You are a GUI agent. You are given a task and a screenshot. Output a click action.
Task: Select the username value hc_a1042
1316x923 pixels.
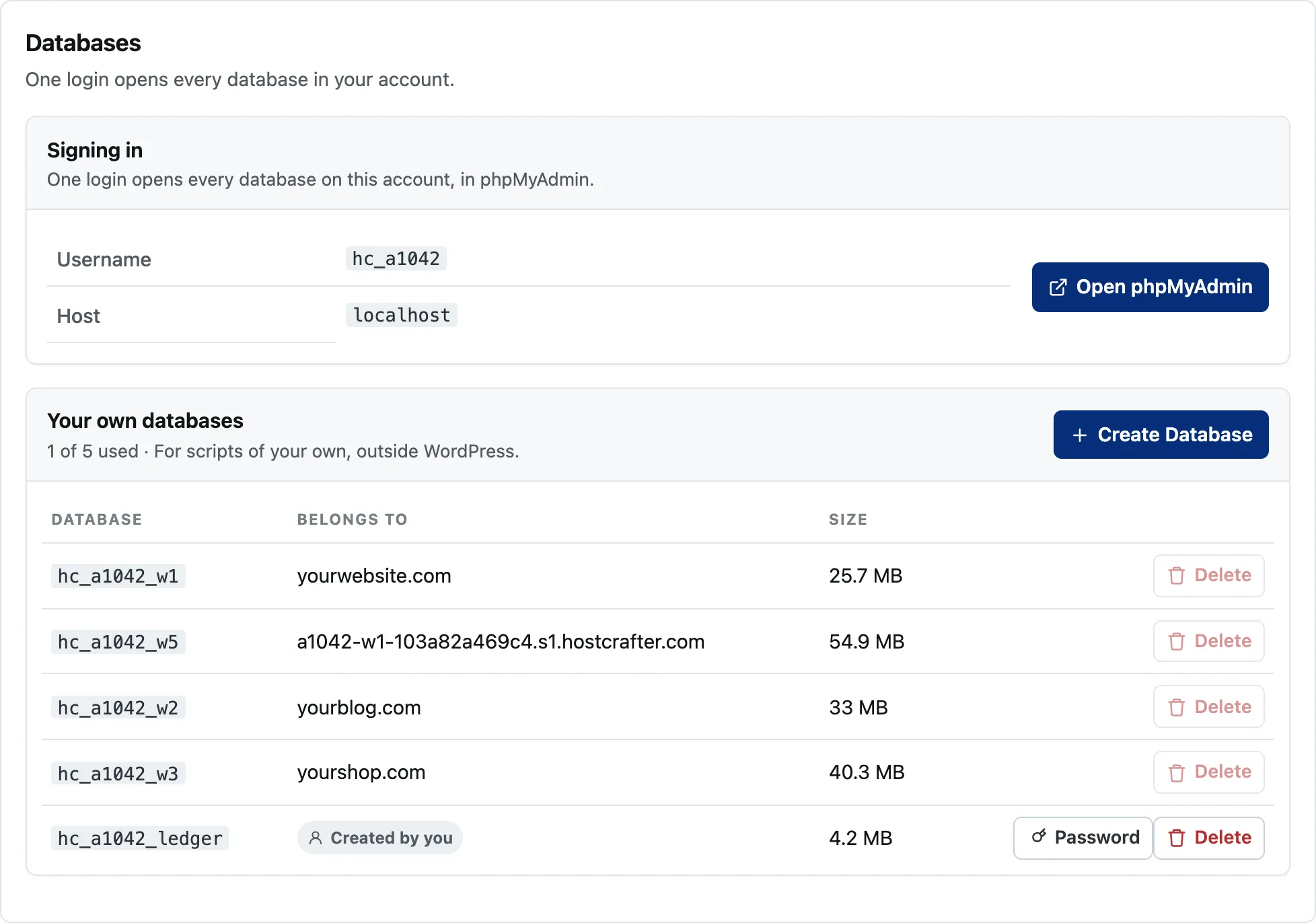point(396,259)
